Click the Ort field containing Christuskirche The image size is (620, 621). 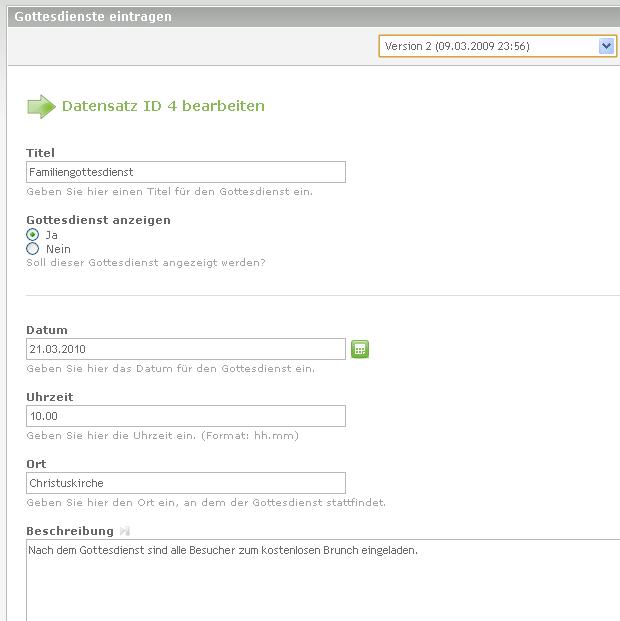pyautogui.click(x=186, y=483)
